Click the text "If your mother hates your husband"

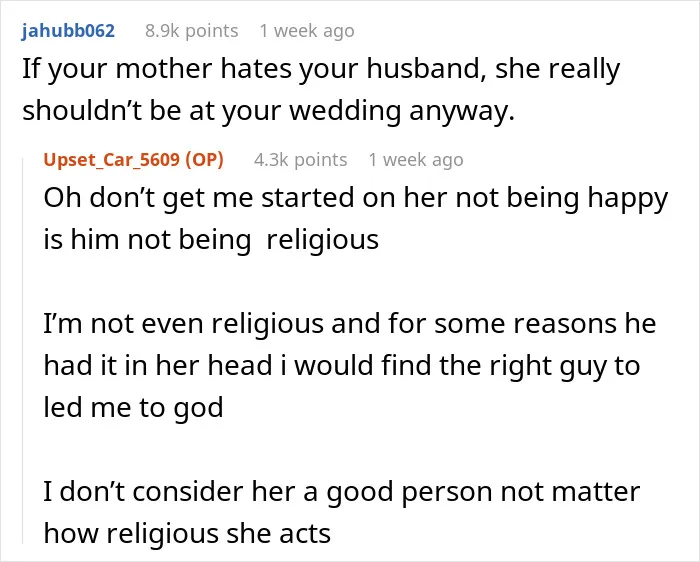click(254, 69)
